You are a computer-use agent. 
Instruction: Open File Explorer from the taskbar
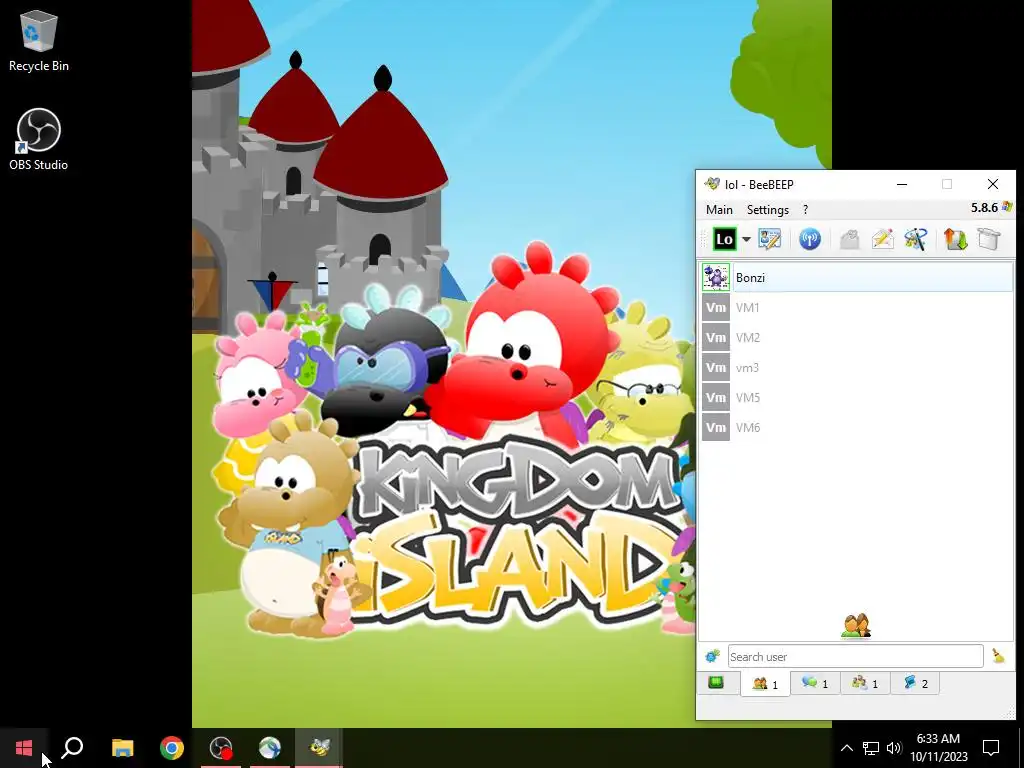(x=122, y=748)
